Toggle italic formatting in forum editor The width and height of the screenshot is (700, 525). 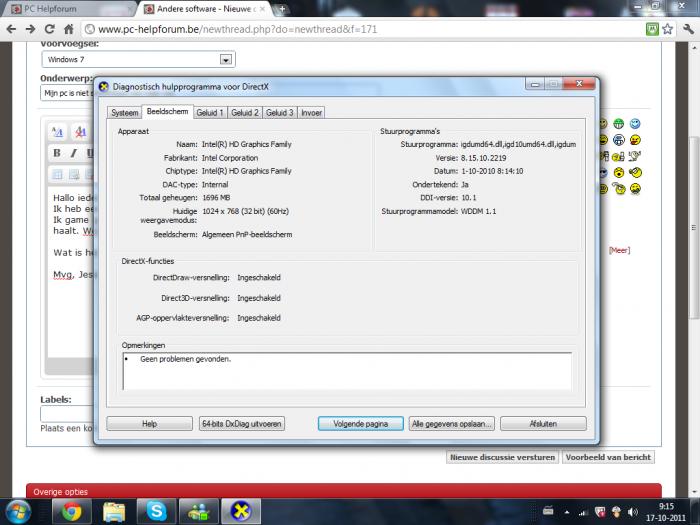[74, 153]
